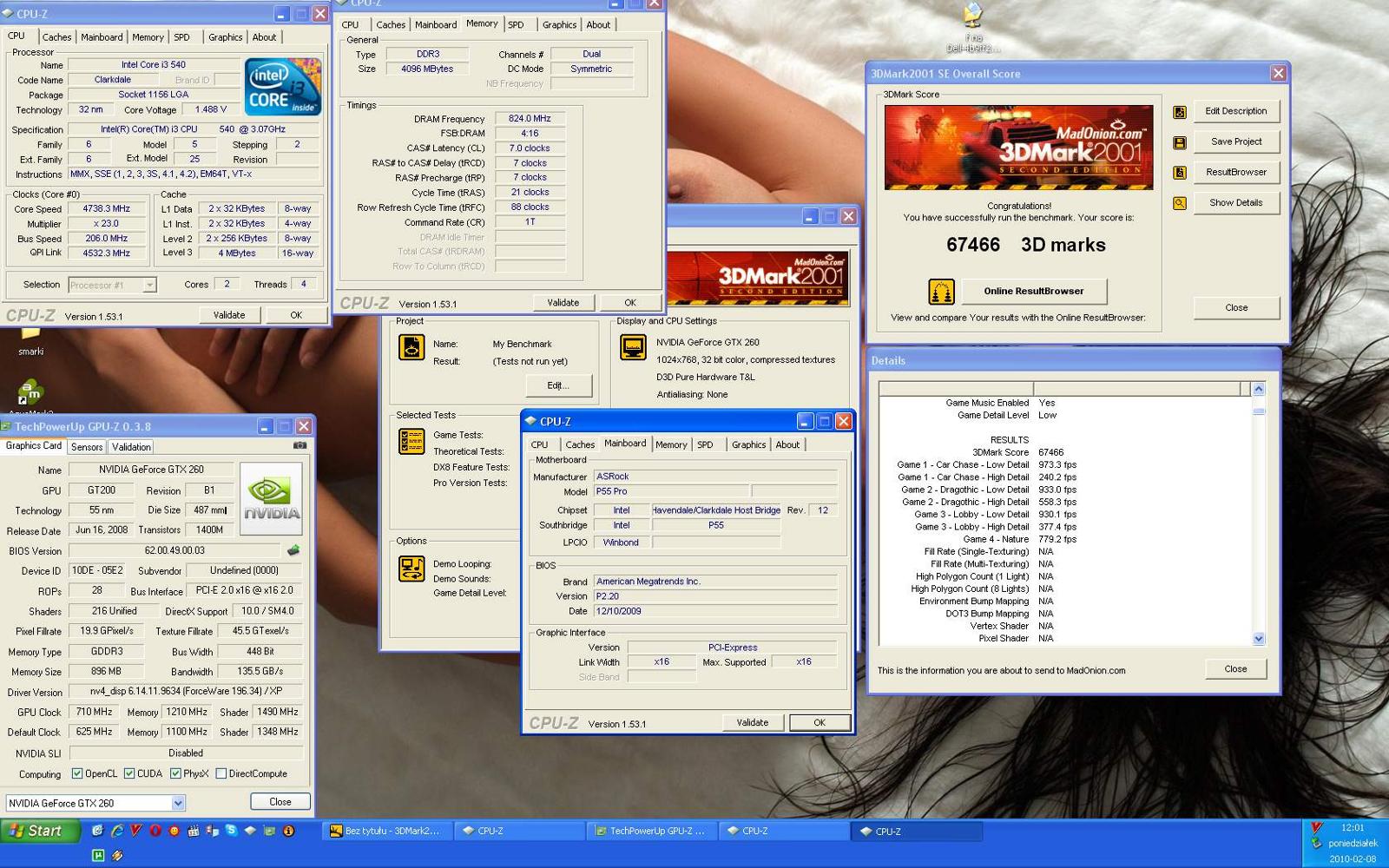
Task: Switch to Sensors tab in GPU-Z
Action: pyautogui.click(x=87, y=447)
